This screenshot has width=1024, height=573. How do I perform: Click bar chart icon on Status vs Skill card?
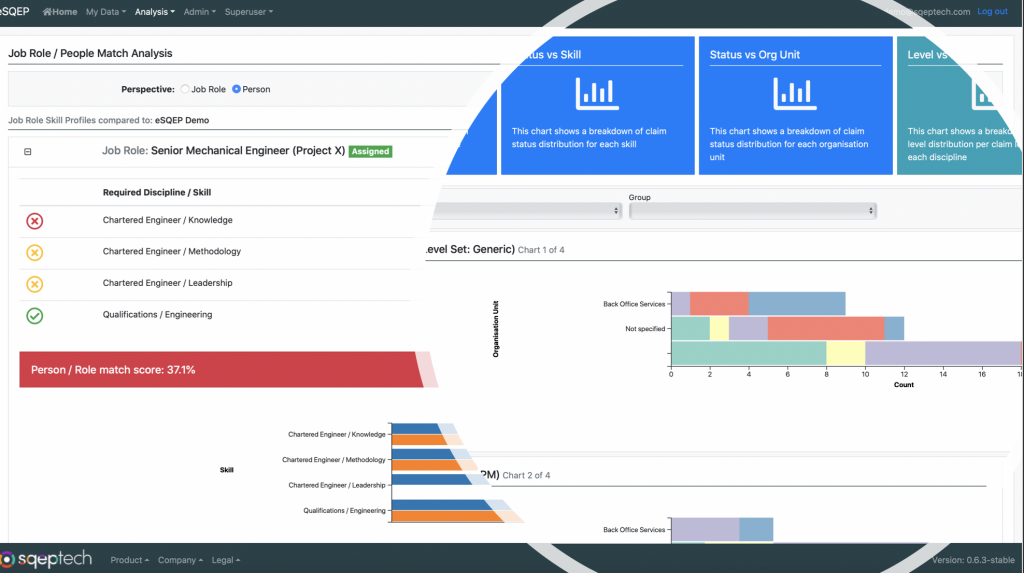(x=597, y=93)
